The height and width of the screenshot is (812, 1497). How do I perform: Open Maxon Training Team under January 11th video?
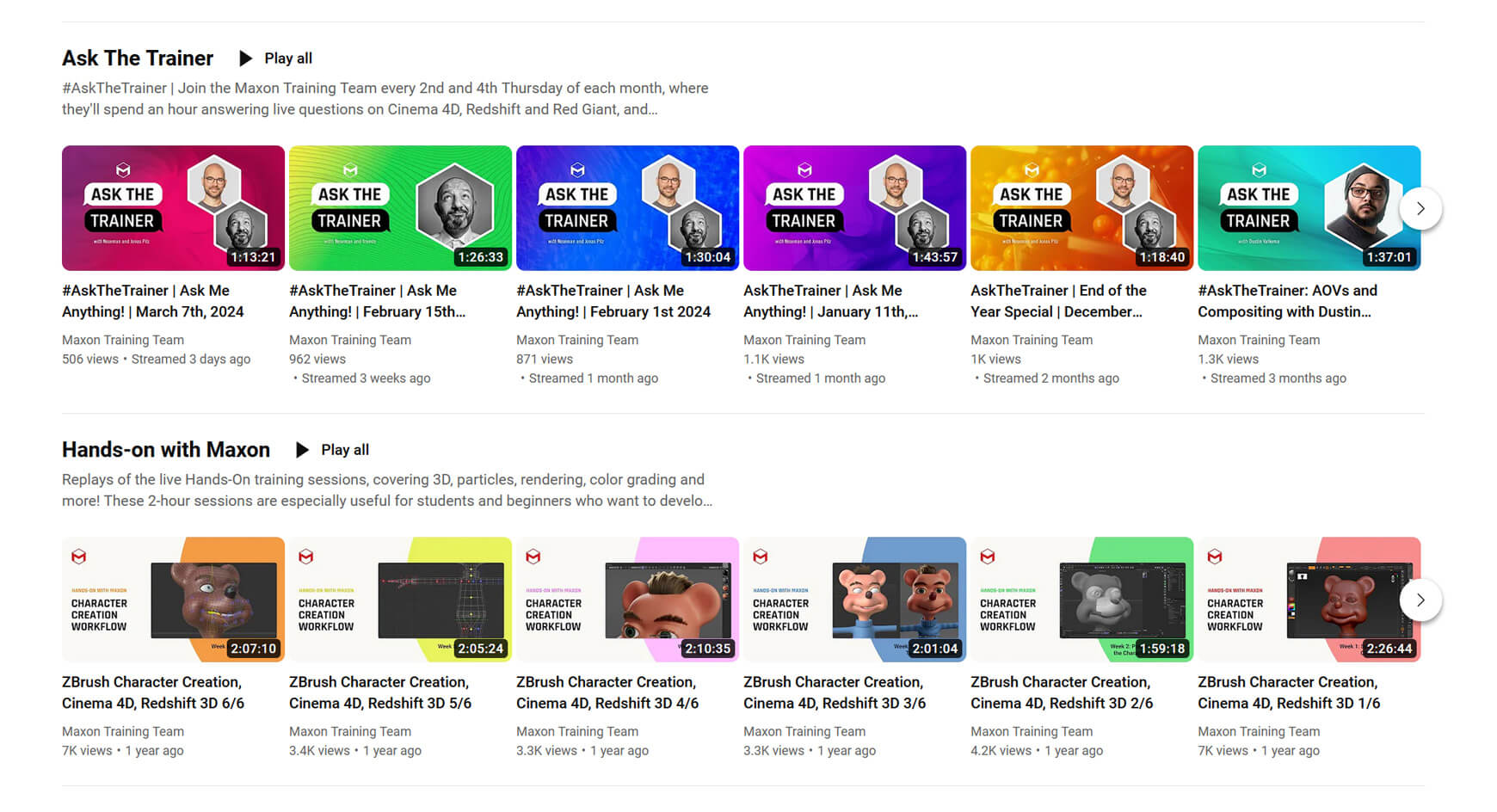coord(804,340)
